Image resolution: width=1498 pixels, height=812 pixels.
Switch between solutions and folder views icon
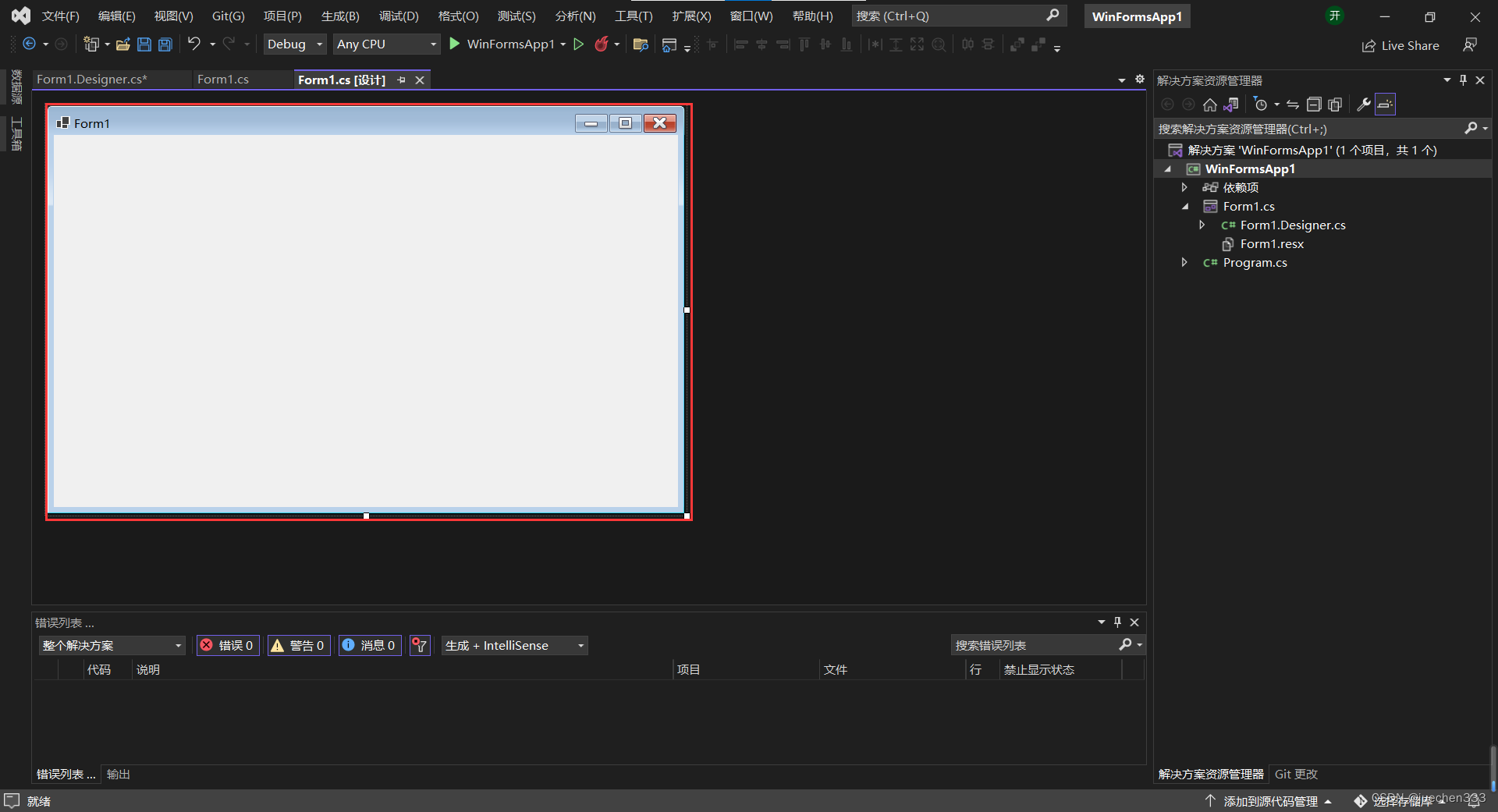pos(1231,105)
